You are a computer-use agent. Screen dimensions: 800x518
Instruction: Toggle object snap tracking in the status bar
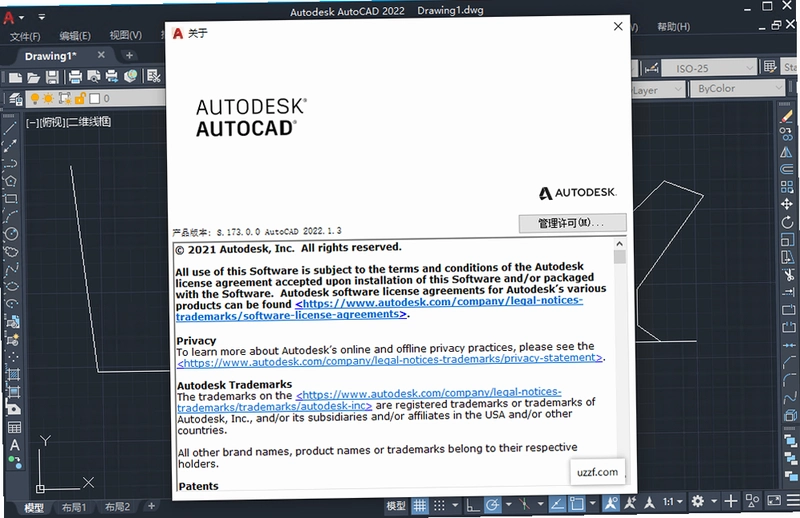pyautogui.click(x=557, y=504)
